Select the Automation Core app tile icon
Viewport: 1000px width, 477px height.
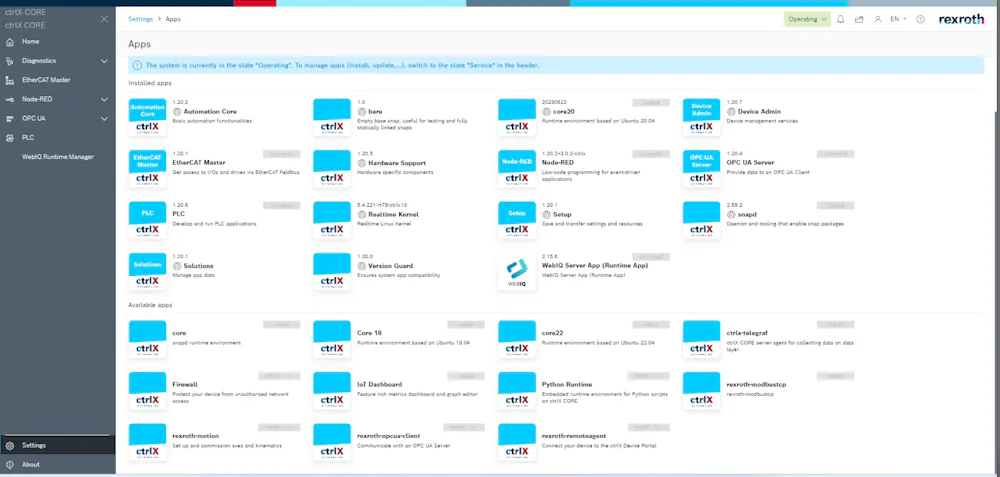tap(147, 117)
